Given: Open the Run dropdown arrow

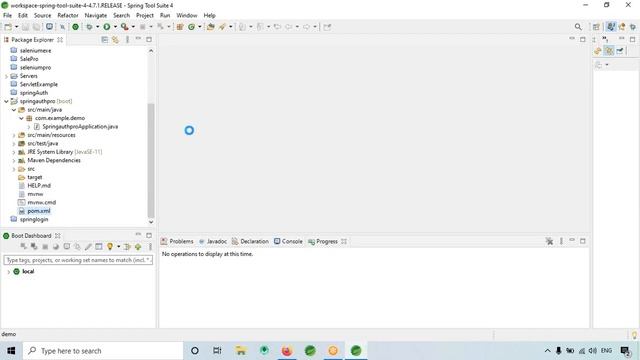Looking at the screenshot, I should (x=115, y=27).
